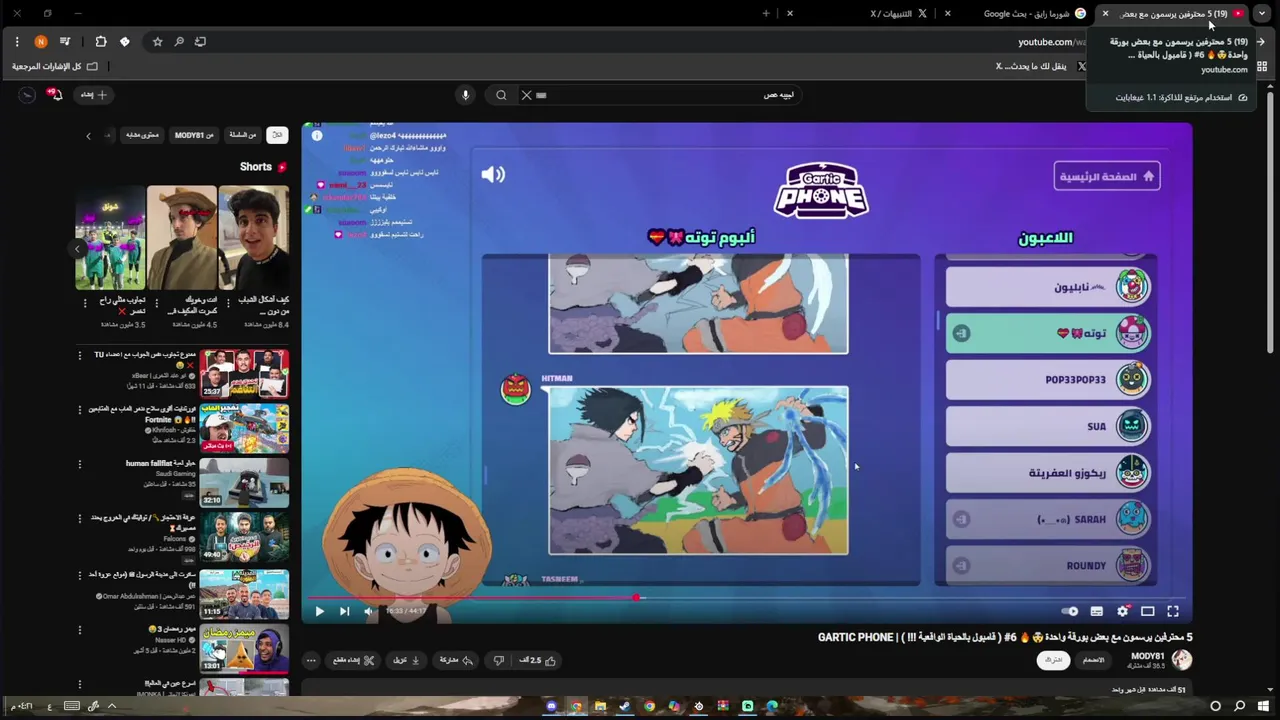Play the YouTube video
This screenshot has height=720, width=1280.
click(319, 611)
